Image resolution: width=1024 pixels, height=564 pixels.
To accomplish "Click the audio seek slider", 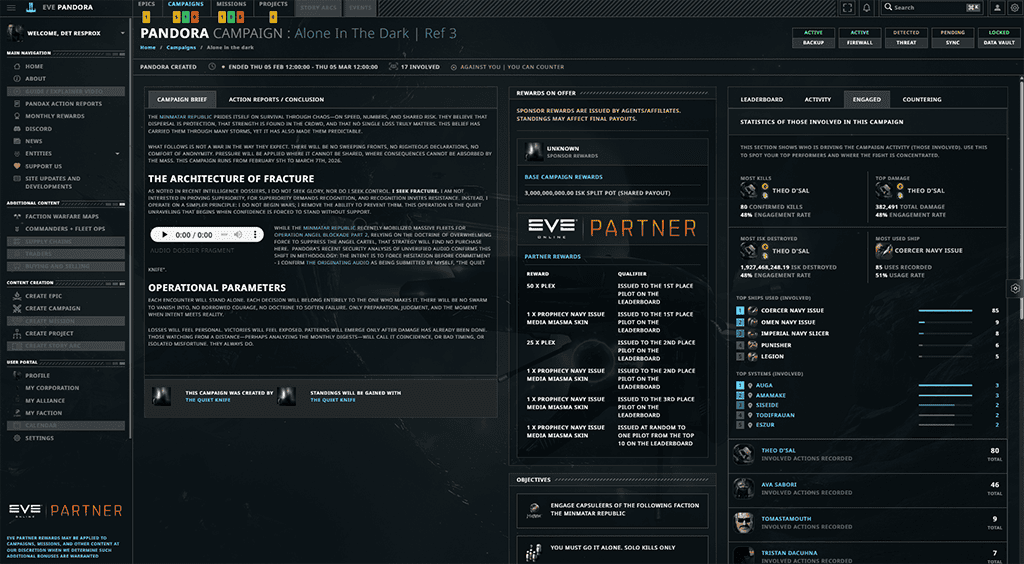I will point(224,234).
